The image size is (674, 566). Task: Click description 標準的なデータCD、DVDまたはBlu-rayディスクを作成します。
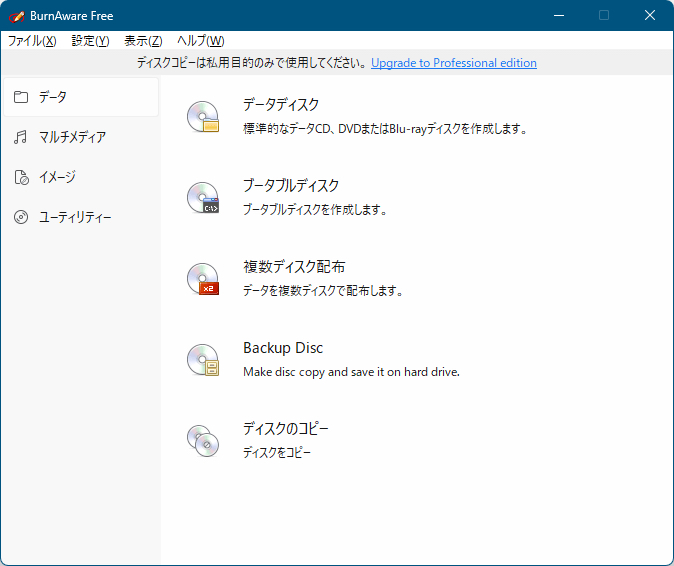pyautogui.click(x=386, y=128)
